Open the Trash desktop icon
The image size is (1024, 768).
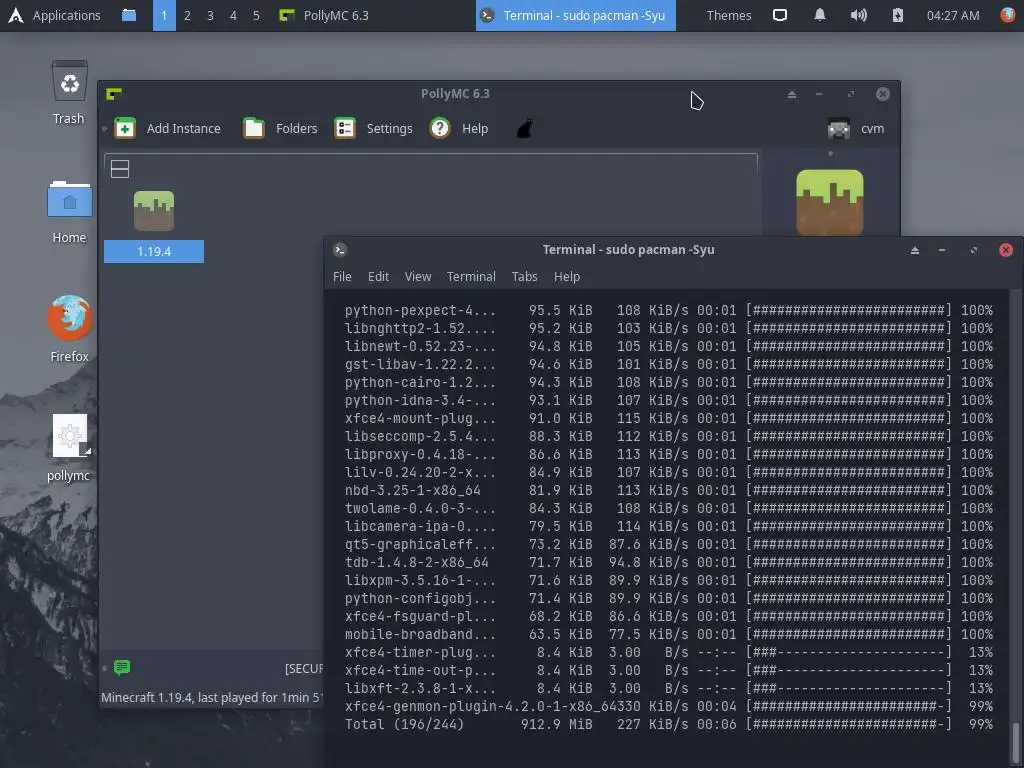pyautogui.click(x=69, y=93)
